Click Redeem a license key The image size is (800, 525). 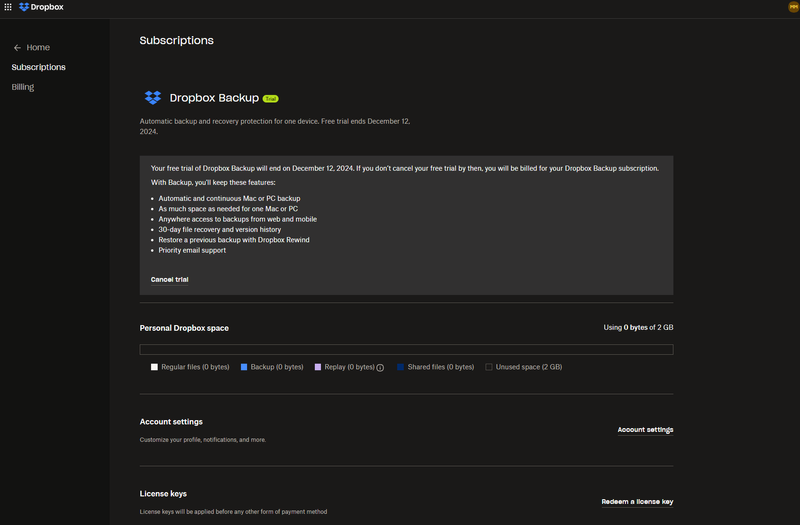coord(637,501)
